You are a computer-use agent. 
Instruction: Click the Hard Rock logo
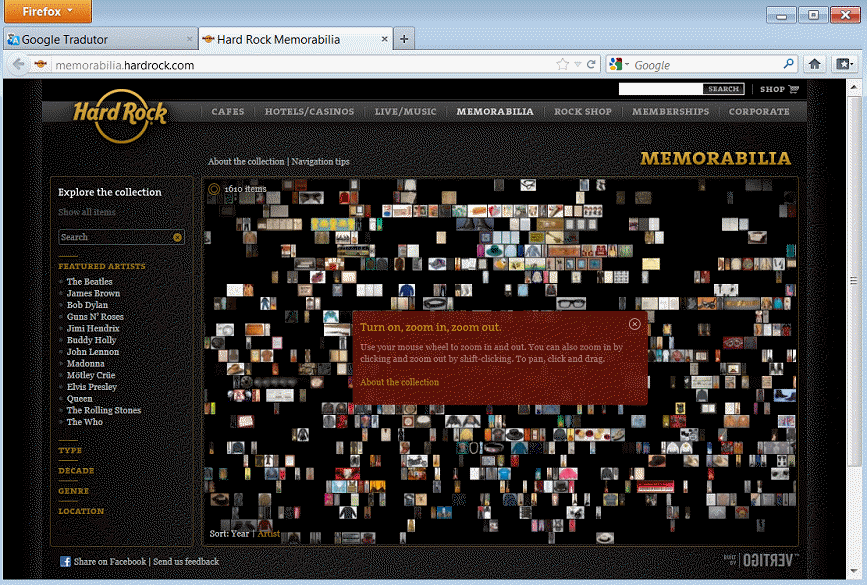[120, 115]
